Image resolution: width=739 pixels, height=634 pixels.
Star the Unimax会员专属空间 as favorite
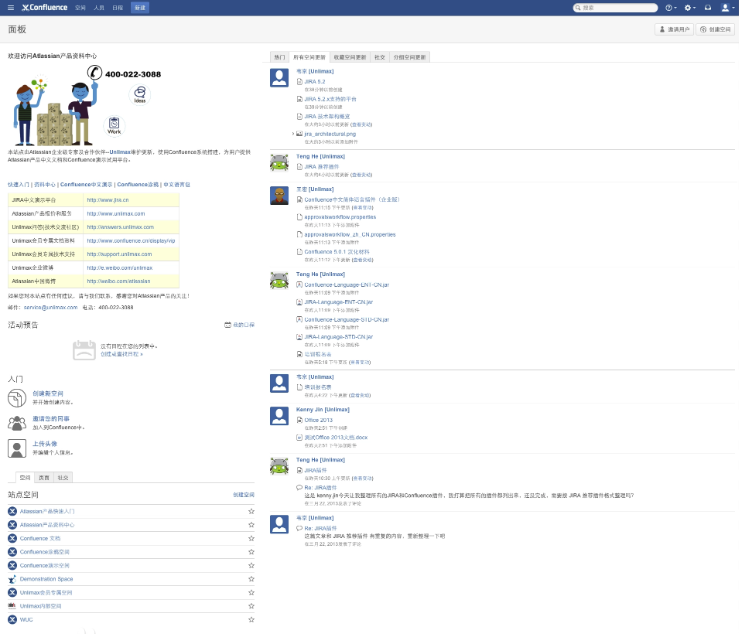coord(251,593)
